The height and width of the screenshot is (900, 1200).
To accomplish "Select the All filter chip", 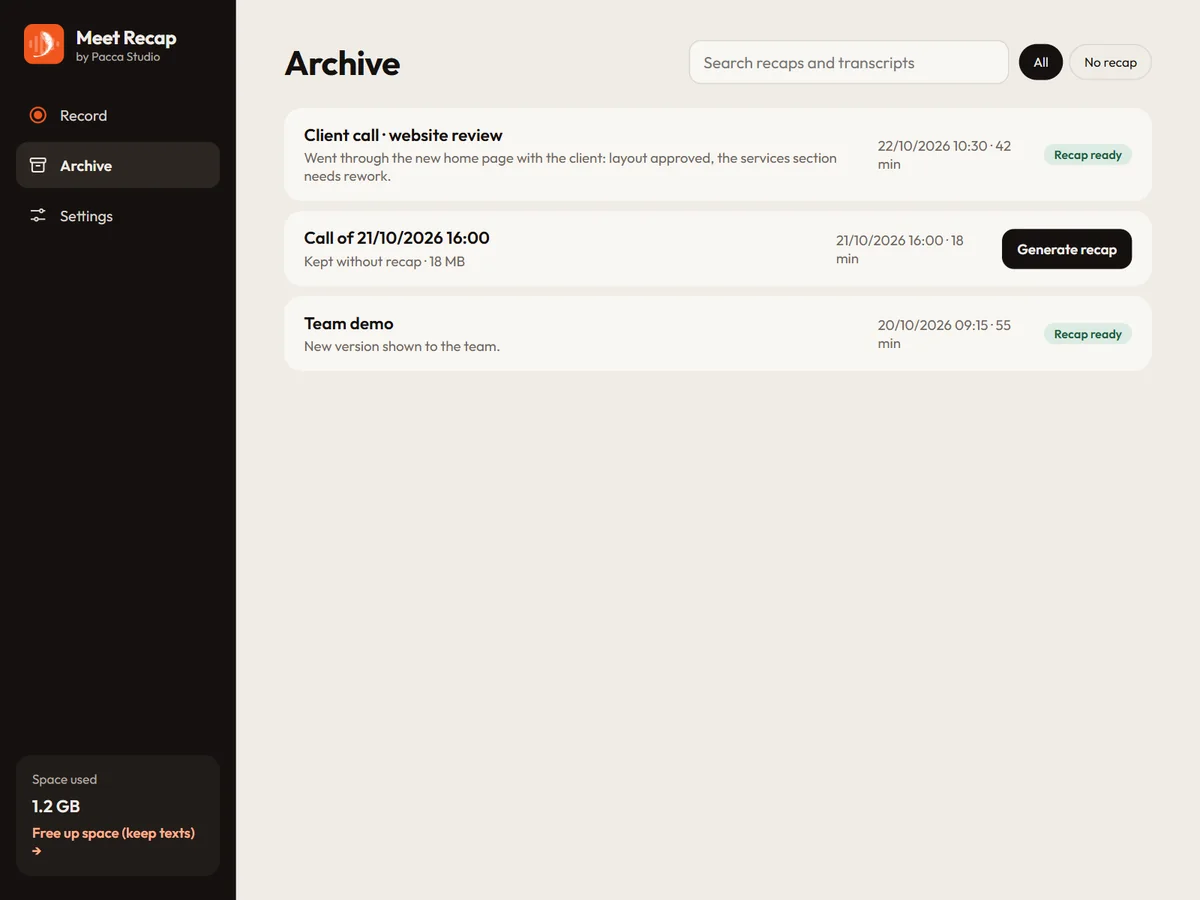I will (x=1041, y=62).
